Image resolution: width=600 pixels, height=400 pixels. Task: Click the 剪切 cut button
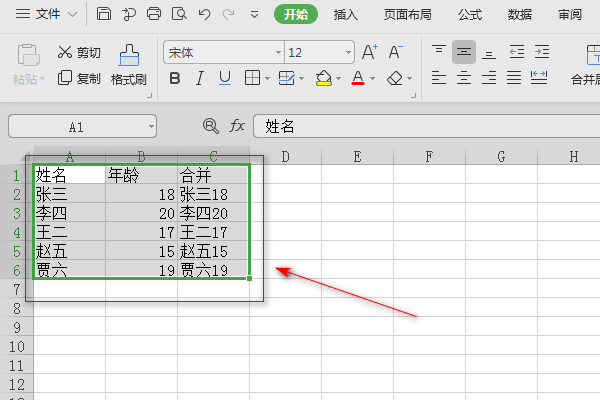[x=79, y=52]
